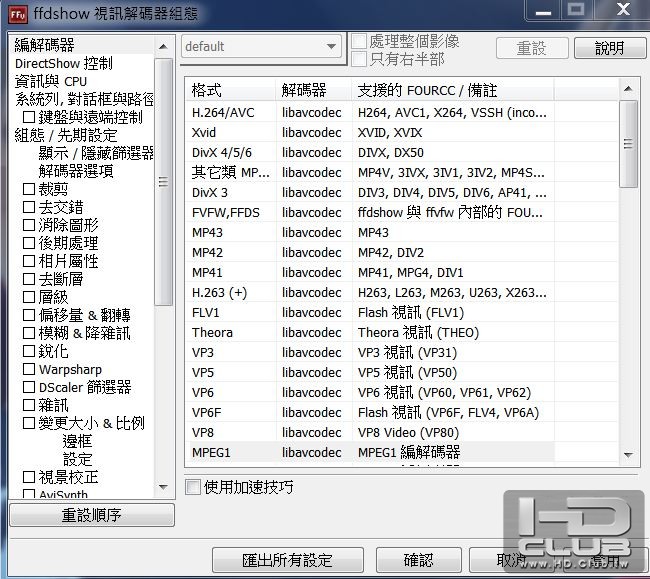The height and width of the screenshot is (579, 650).
Task: Enable the 裁剪 filter checkbox
Action: (29, 189)
